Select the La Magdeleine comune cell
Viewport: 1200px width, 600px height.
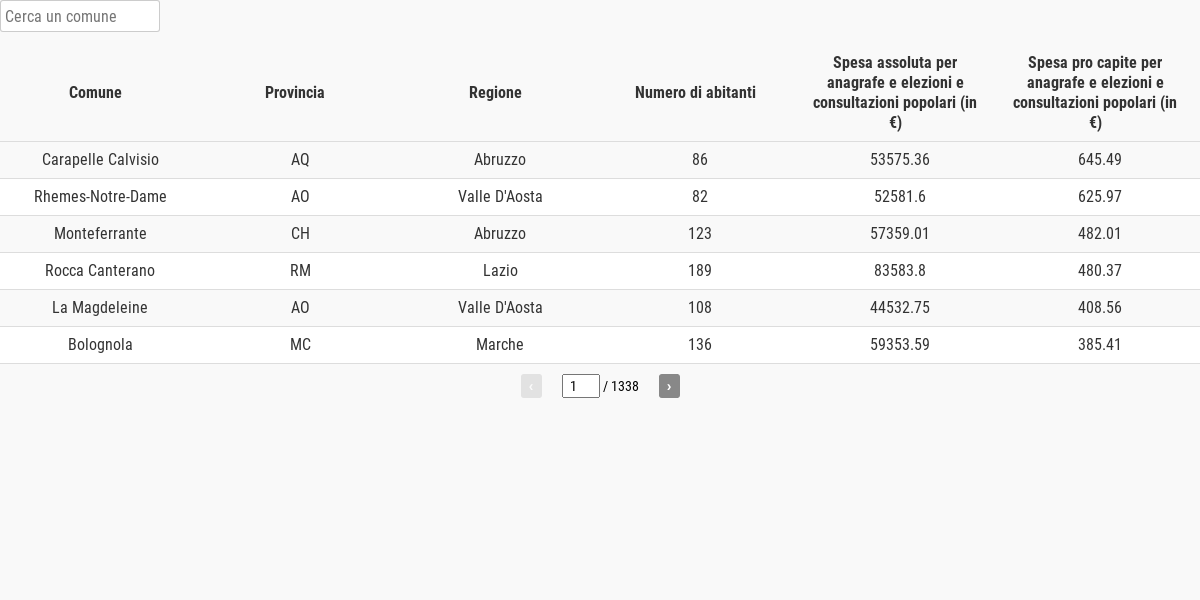(x=100, y=308)
